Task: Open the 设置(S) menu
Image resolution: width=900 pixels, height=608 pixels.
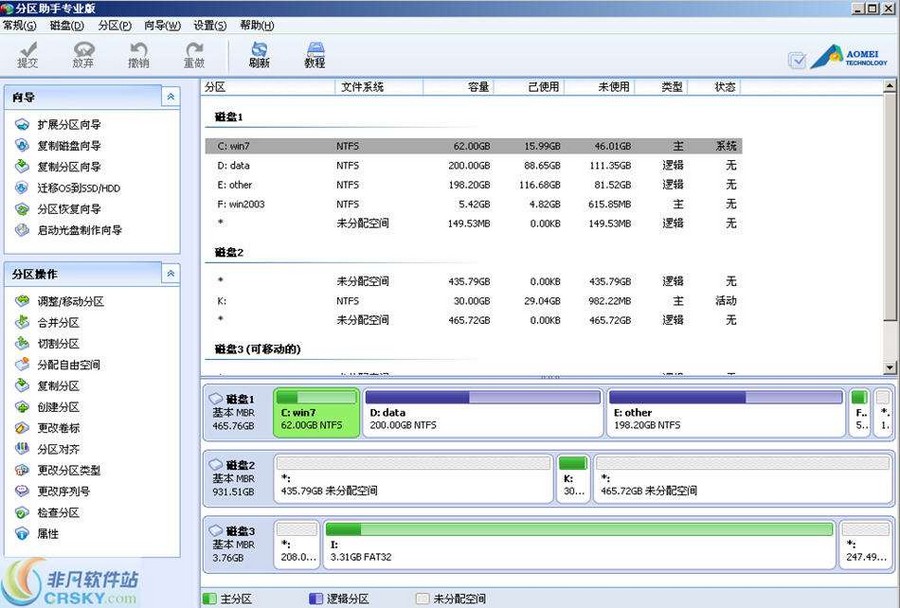Action: [207, 25]
